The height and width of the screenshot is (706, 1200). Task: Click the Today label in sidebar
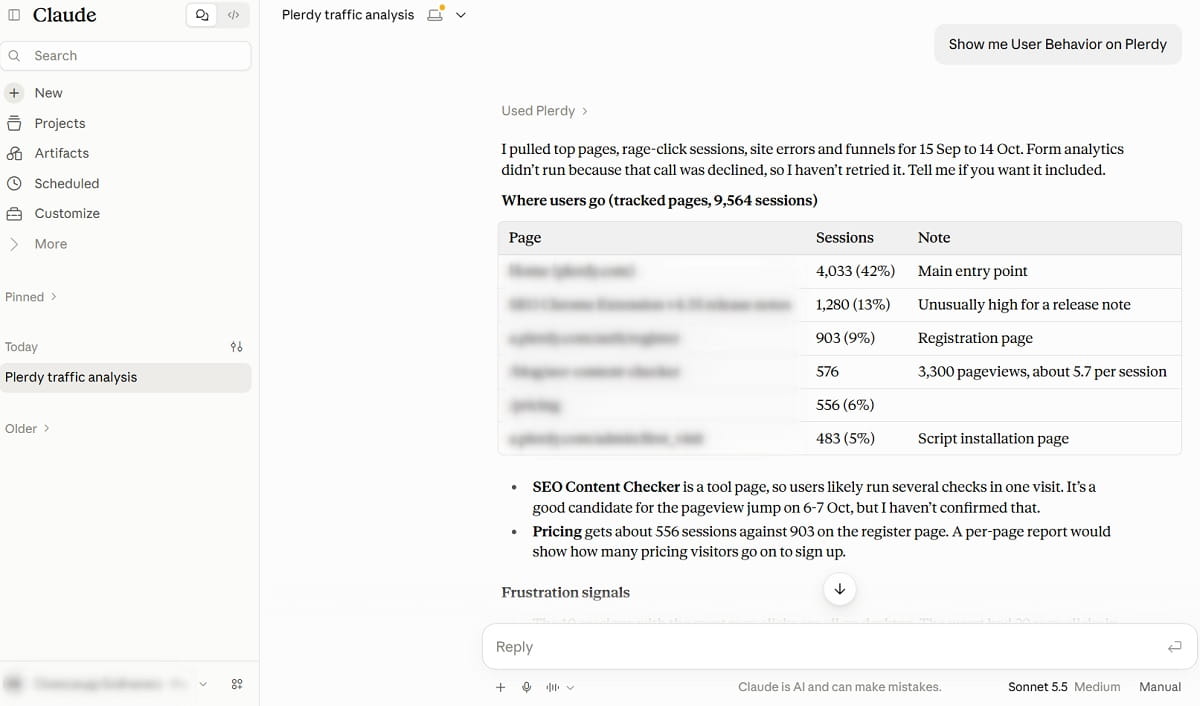pyautogui.click(x=21, y=347)
